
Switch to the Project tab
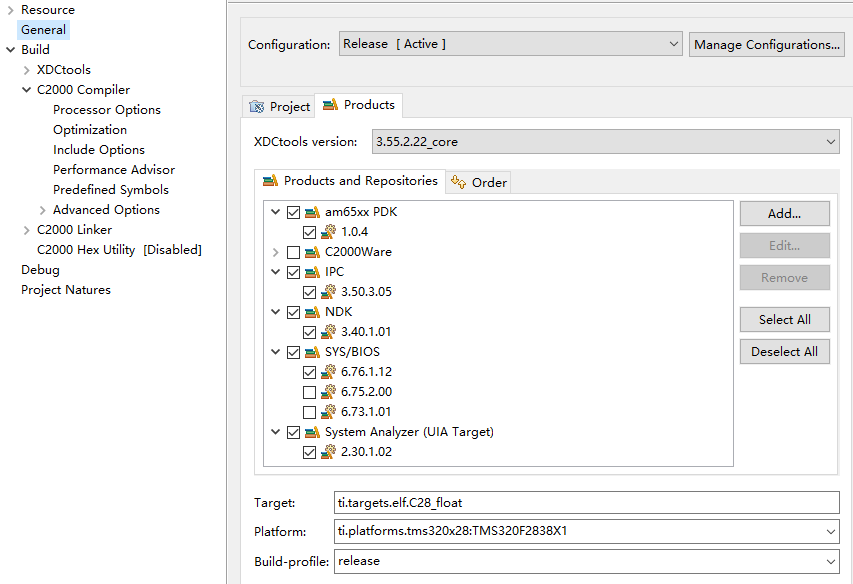click(x=279, y=106)
